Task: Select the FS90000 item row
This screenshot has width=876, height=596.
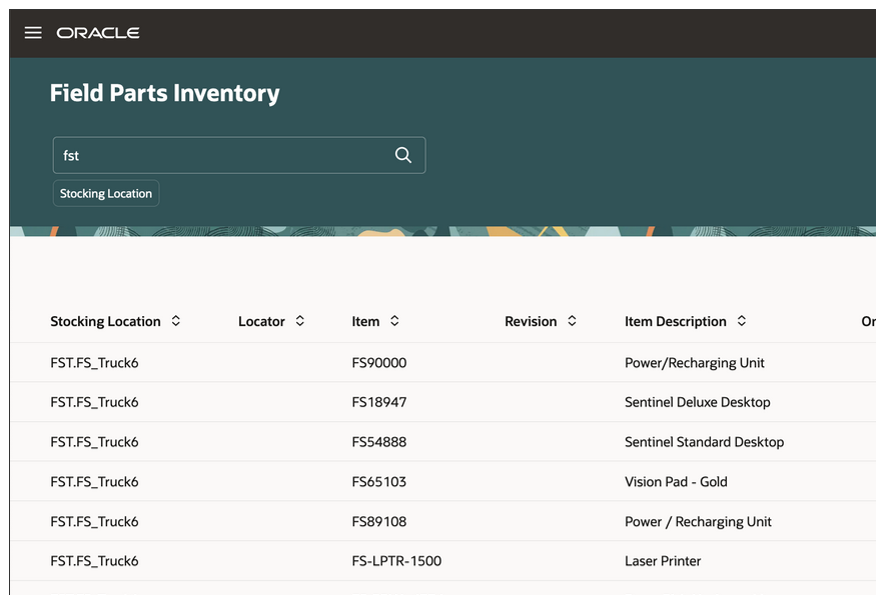Action: (379, 362)
